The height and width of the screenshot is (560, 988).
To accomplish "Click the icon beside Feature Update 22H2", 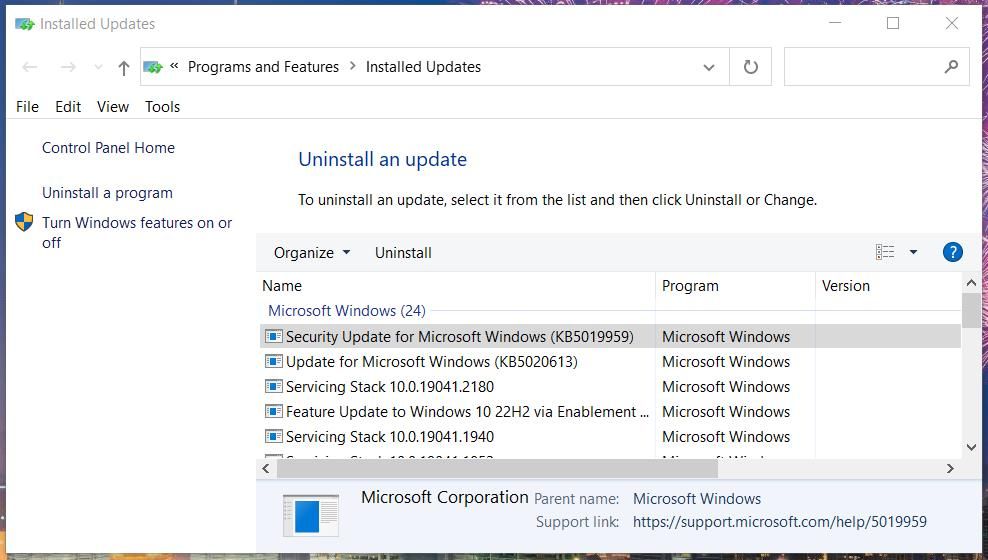I will tap(273, 411).
